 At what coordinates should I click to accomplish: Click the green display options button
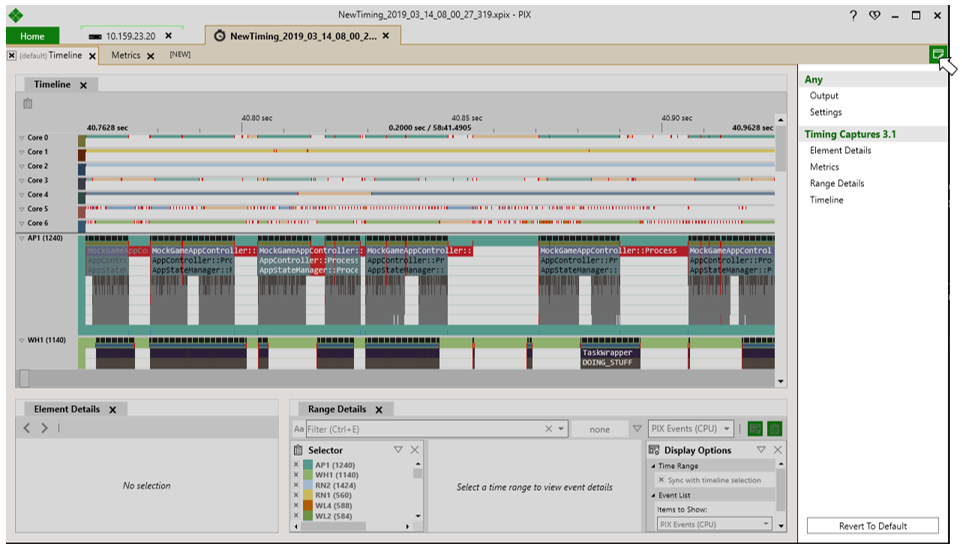coord(755,429)
